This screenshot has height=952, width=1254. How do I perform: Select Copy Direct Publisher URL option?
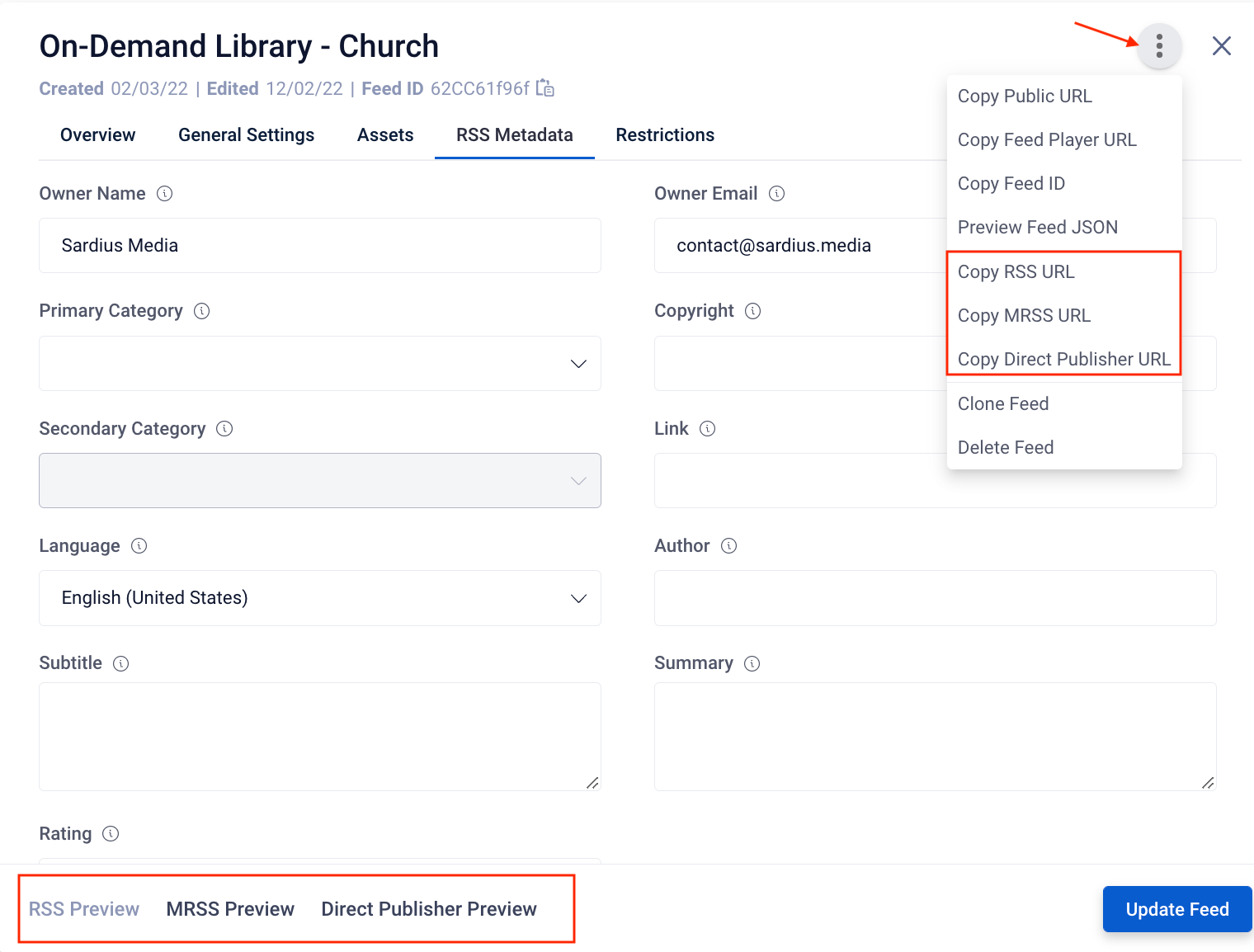[1063, 360]
